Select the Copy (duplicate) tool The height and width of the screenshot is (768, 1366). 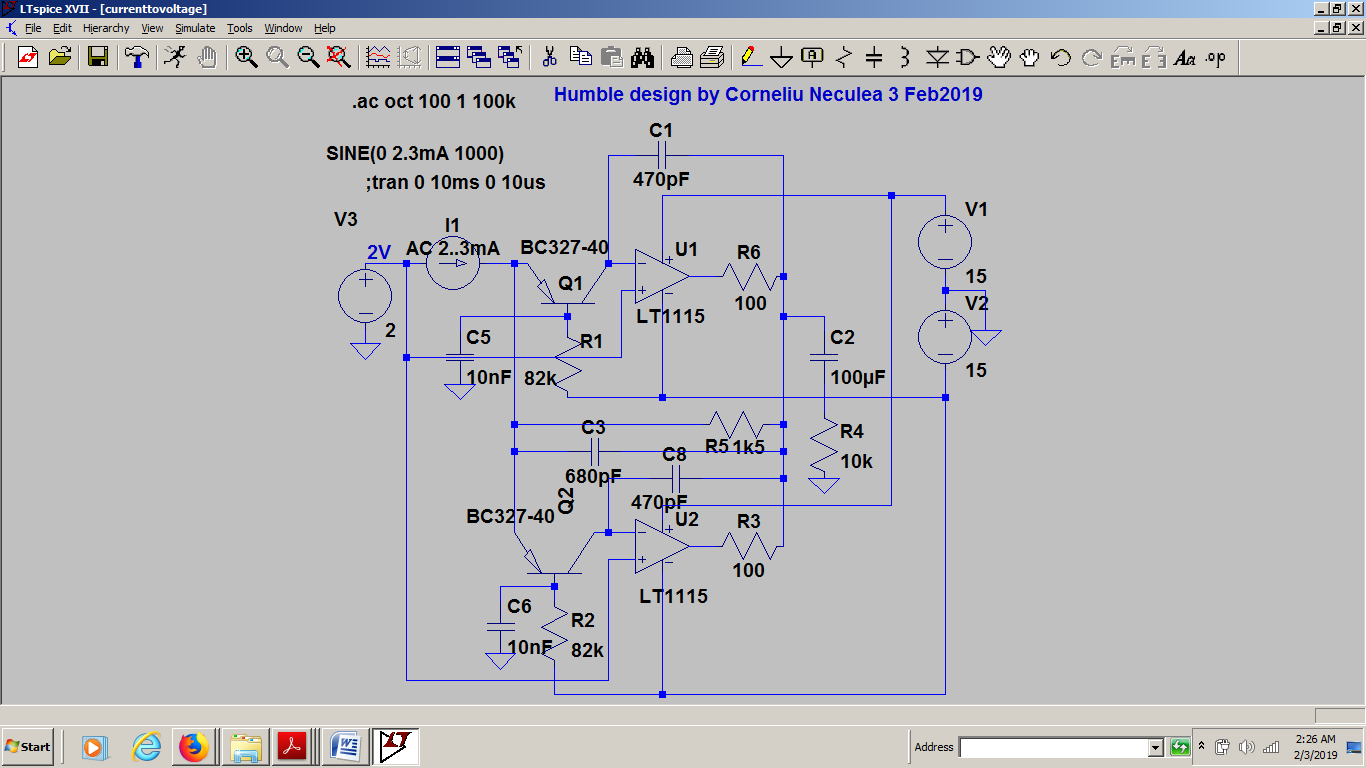[x=580, y=57]
